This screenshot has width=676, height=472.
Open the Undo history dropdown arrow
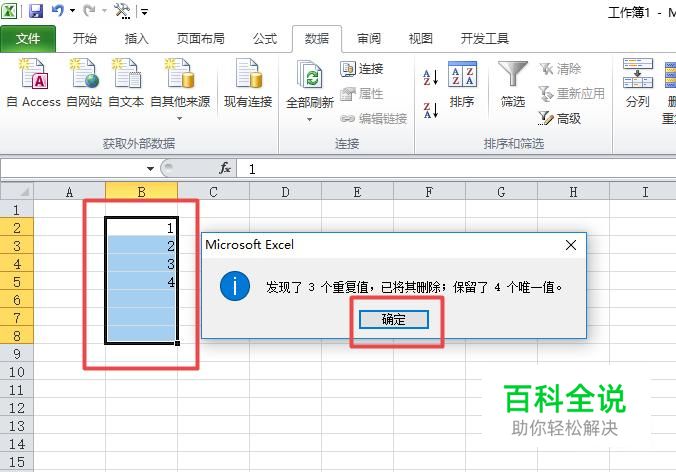(72, 11)
